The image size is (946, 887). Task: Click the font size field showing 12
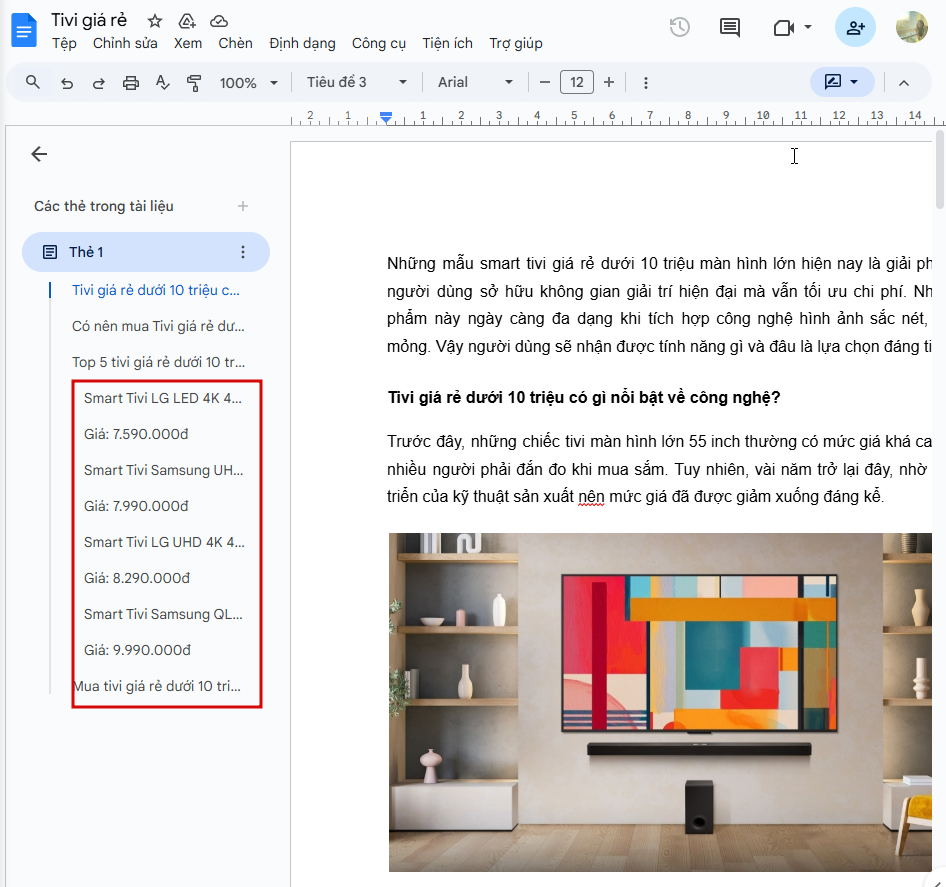point(577,82)
